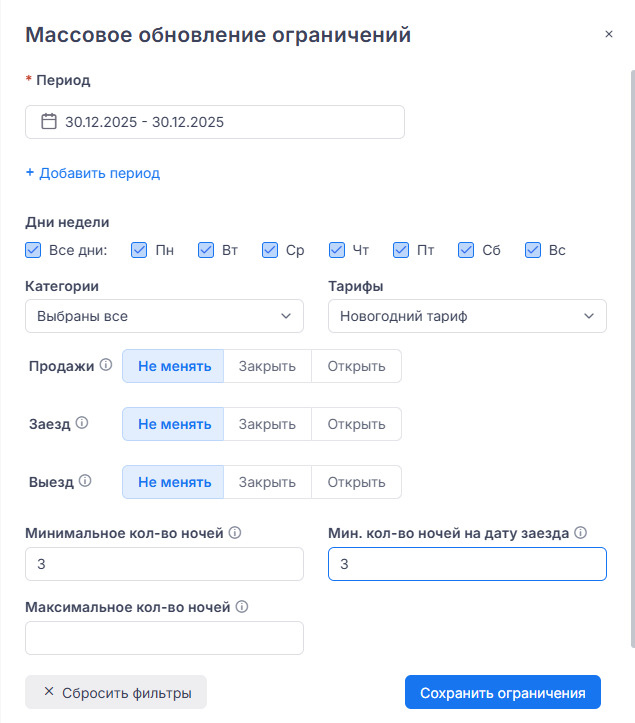Expand the Тарифы dropdown

point(467,316)
